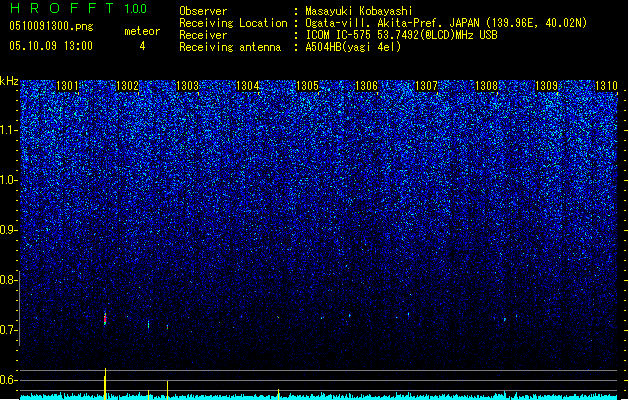The height and width of the screenshot is (400, 629).
Task: Select the file name 0510091300.png
Action: [51, 26]
